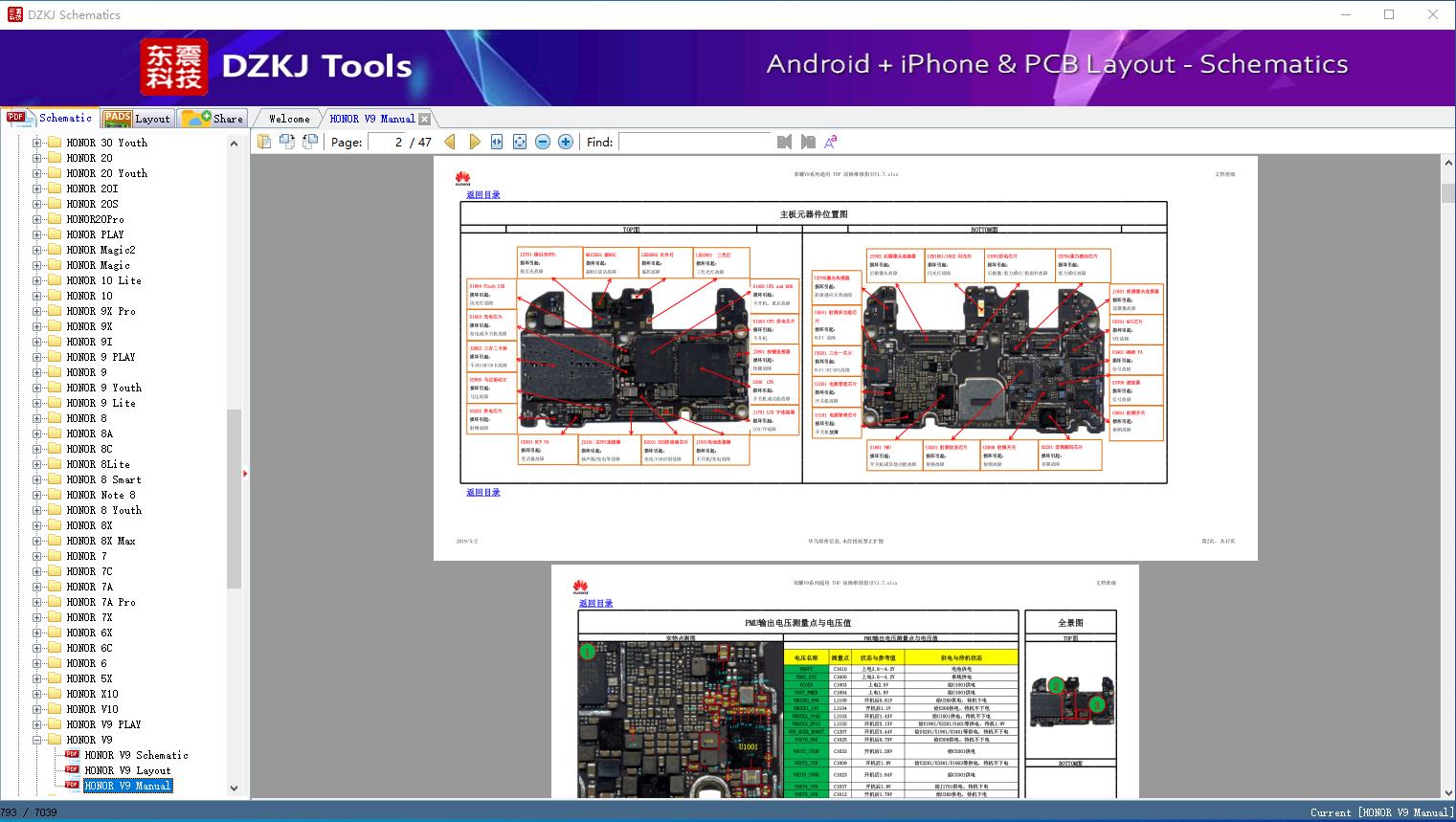Zoom out with the minus icon
This screenshot has height=822, width=1456.
[x=543, y=142]
